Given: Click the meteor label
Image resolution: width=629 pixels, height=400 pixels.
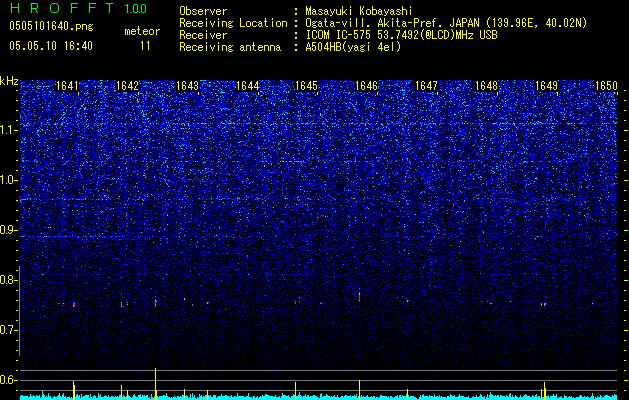Looking at the screenshot, I should (142, 31).
